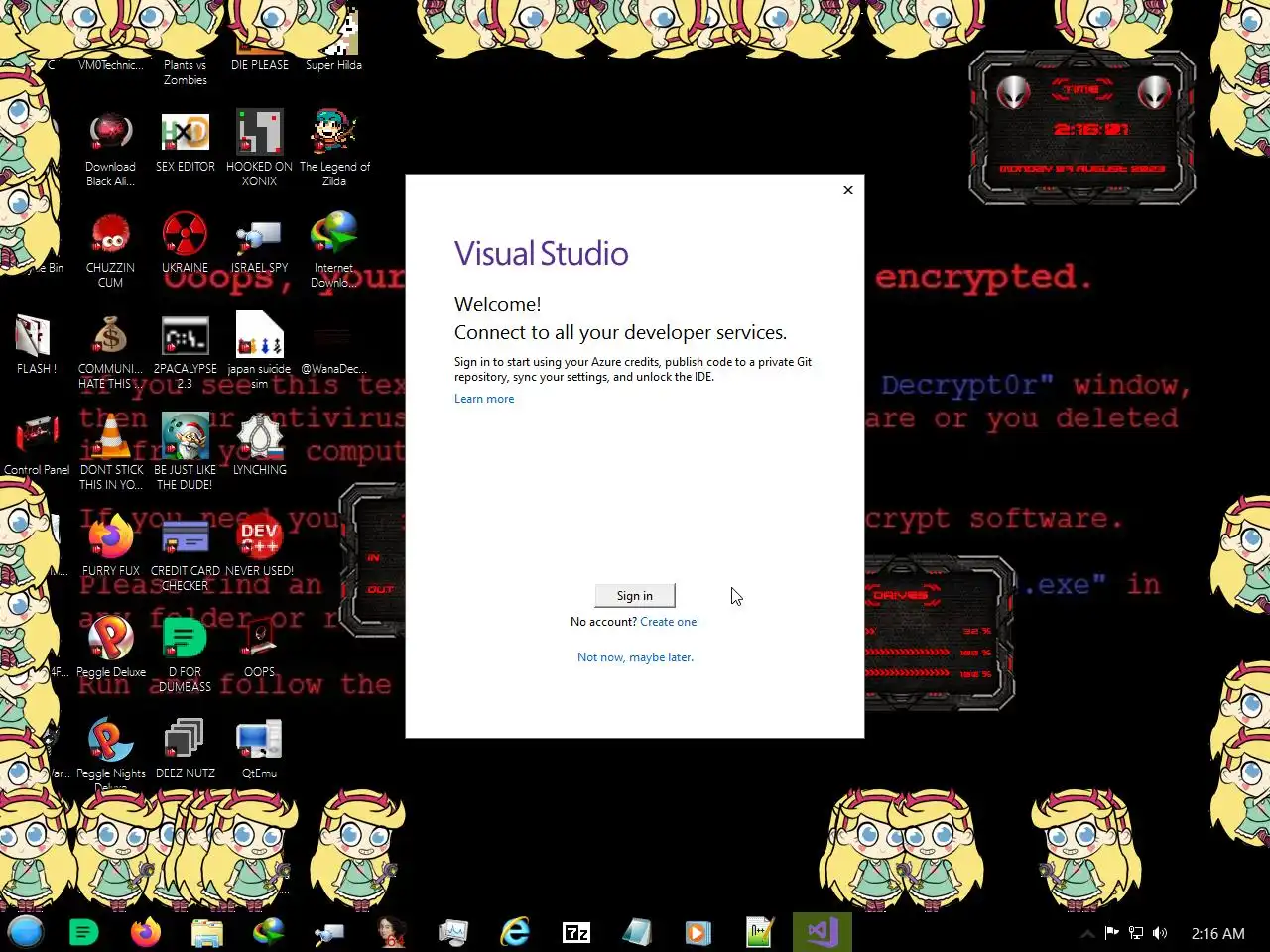Open the Action Center flag icon
The height and width of the screenshot is (952, 1270).
[x=1111, y=933]
